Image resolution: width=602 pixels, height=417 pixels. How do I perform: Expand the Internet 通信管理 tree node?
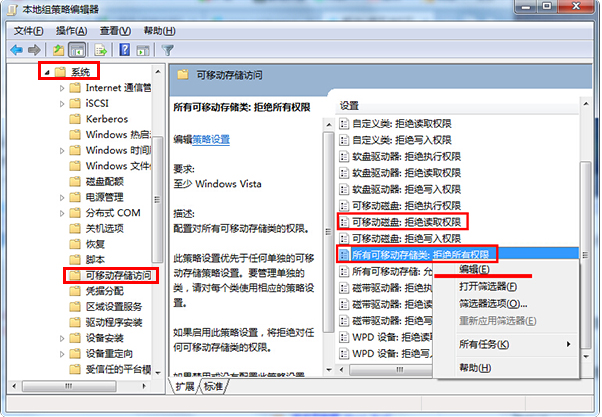click(62, 88)
